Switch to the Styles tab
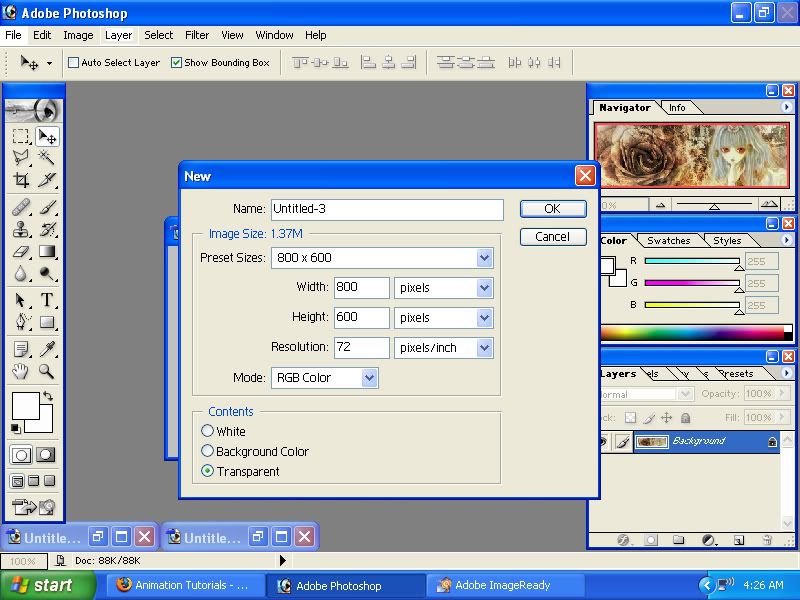Viewport: 800px width, 600px height. pyautogui.click(x=727, y=241)
